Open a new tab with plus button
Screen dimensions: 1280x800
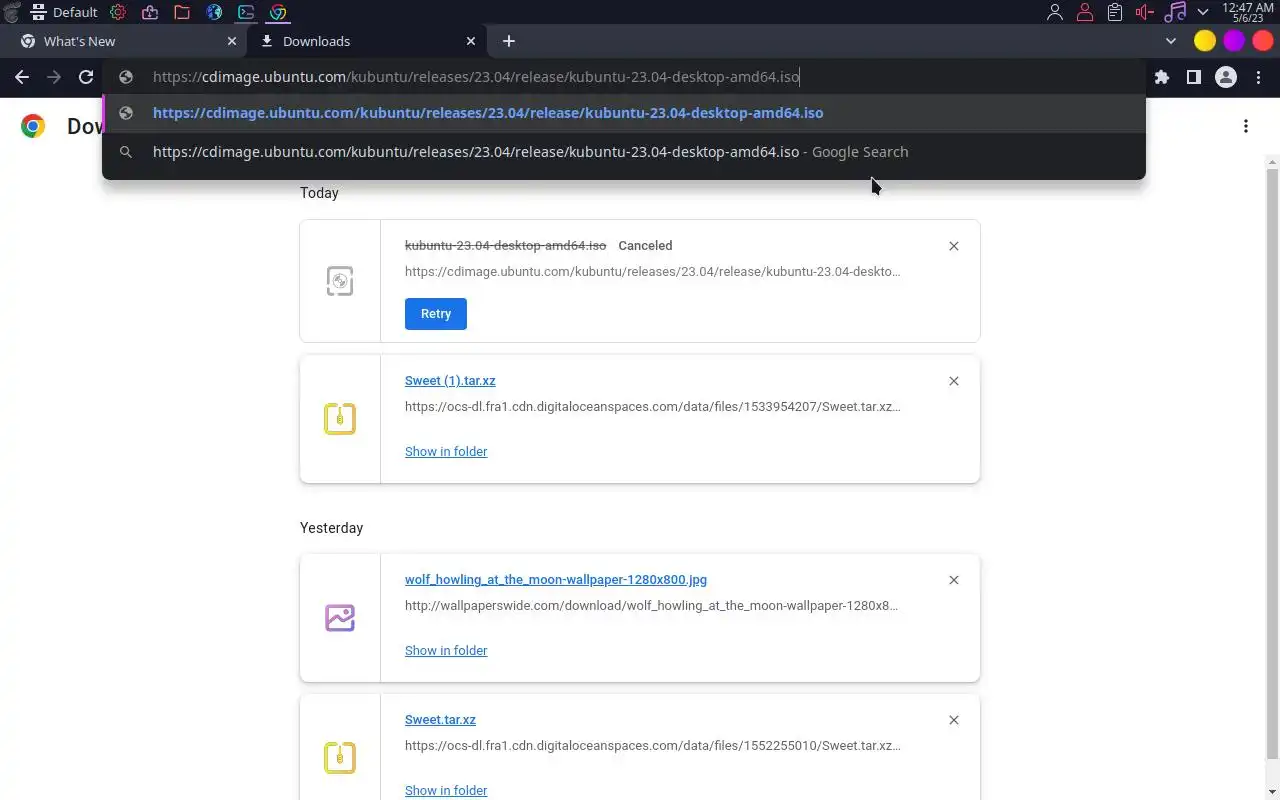pos(509,41)
